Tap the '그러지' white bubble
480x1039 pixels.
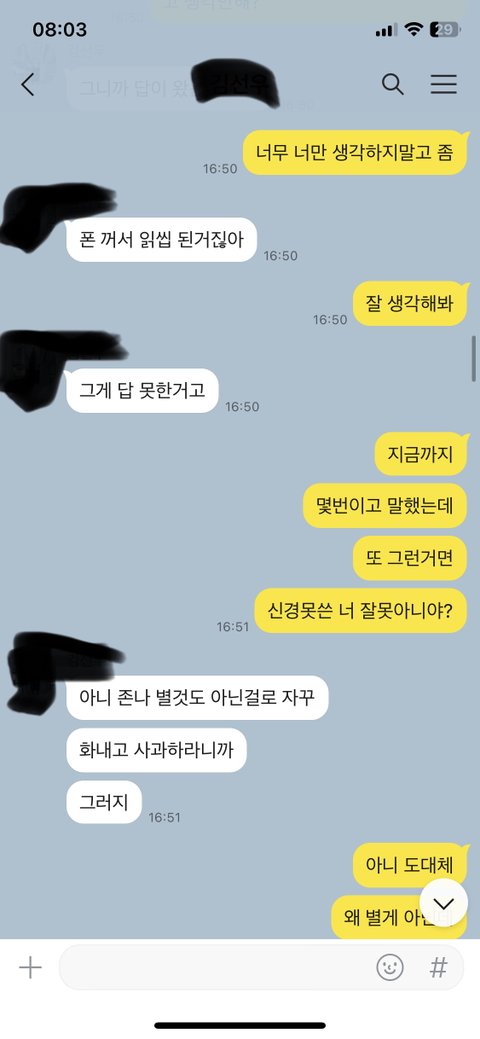pyautogui.click(x=104, y=802)
